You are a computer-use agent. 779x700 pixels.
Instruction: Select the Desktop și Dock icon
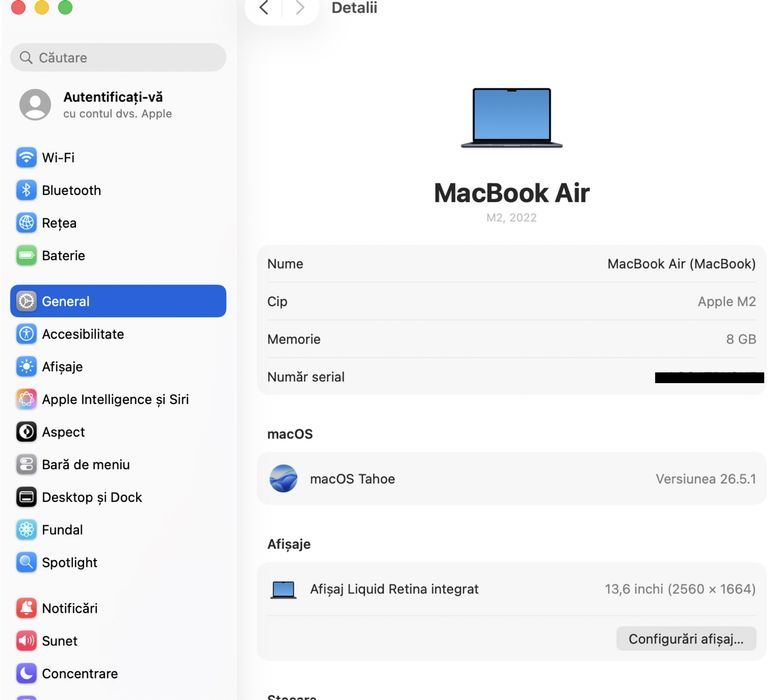[x=26, y=497]
